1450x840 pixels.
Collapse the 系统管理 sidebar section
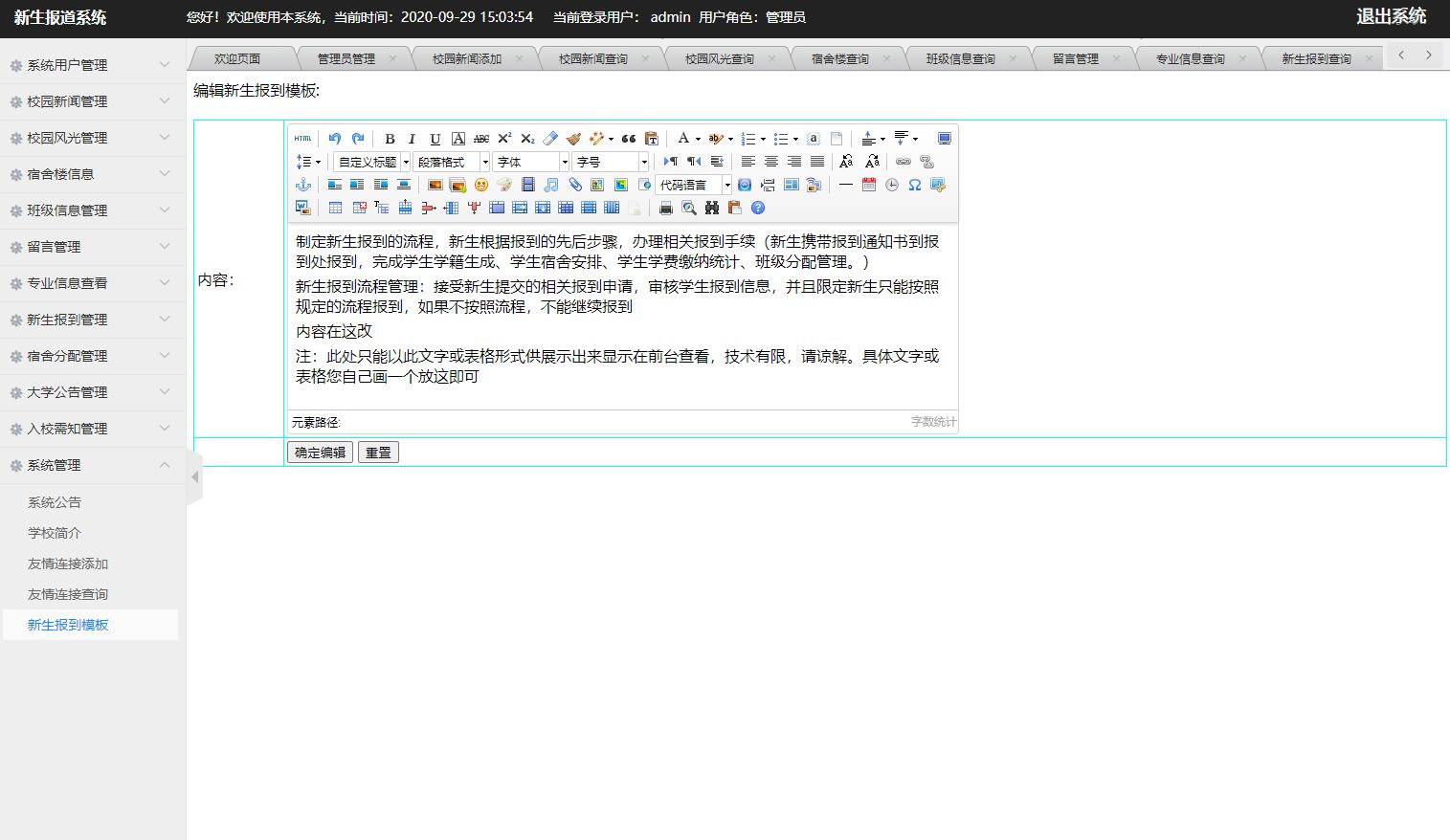click(x=92, y=465)
